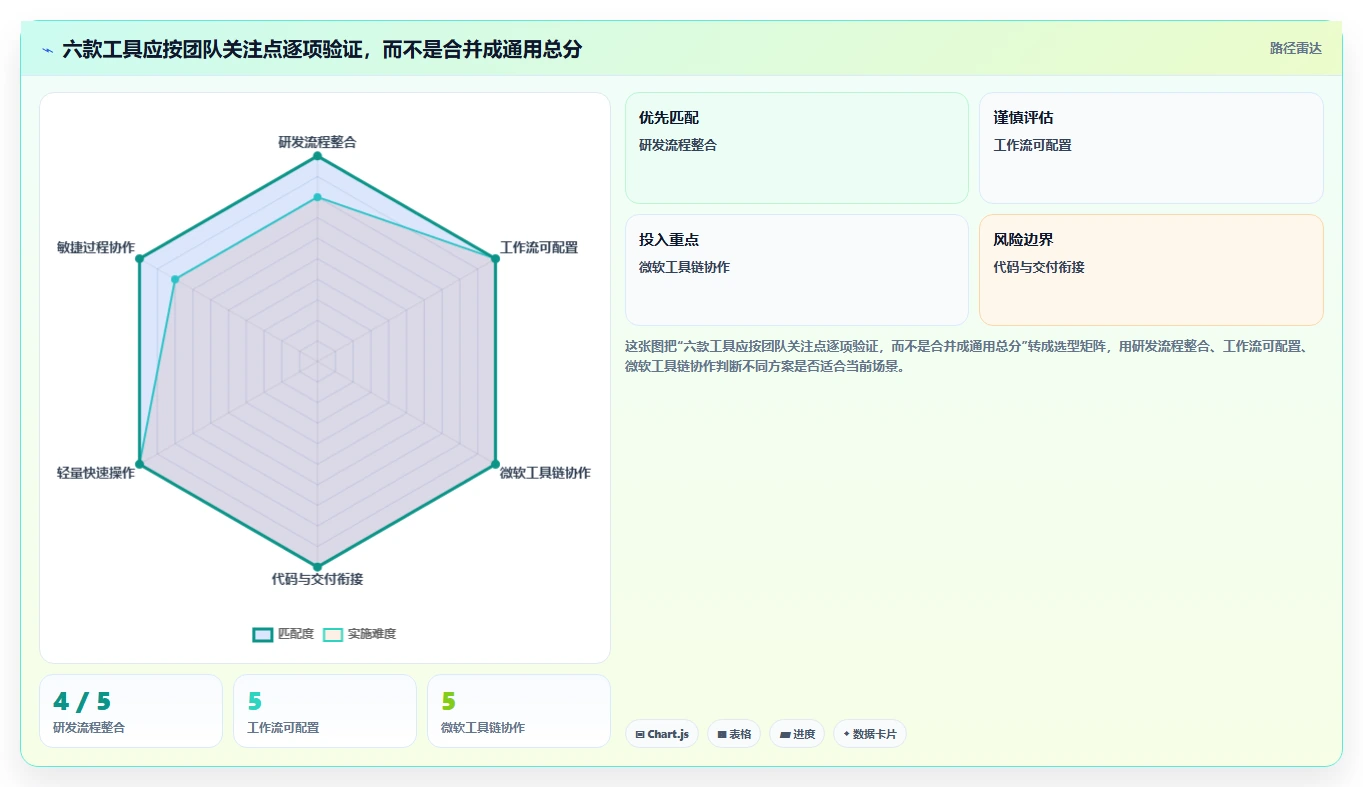1363x787 pixels.
Task: Click the 轻量快速操作 radar axis label
Action: tap(96, 473)
